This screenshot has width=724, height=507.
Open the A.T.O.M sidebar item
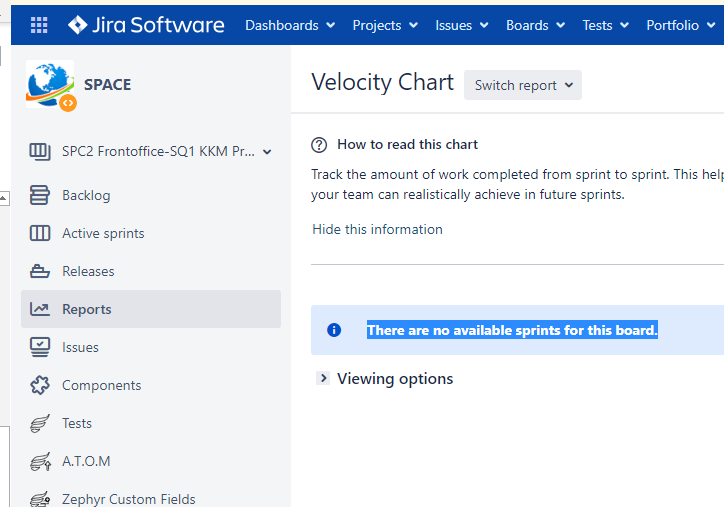(x=86, y=461)
